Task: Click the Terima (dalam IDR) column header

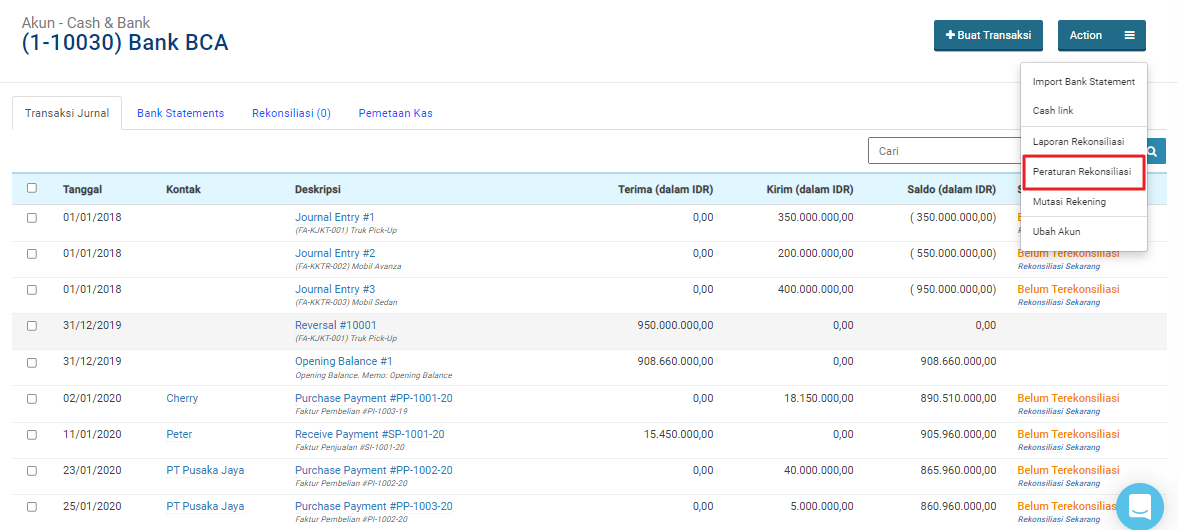Action: pos(665,189)
